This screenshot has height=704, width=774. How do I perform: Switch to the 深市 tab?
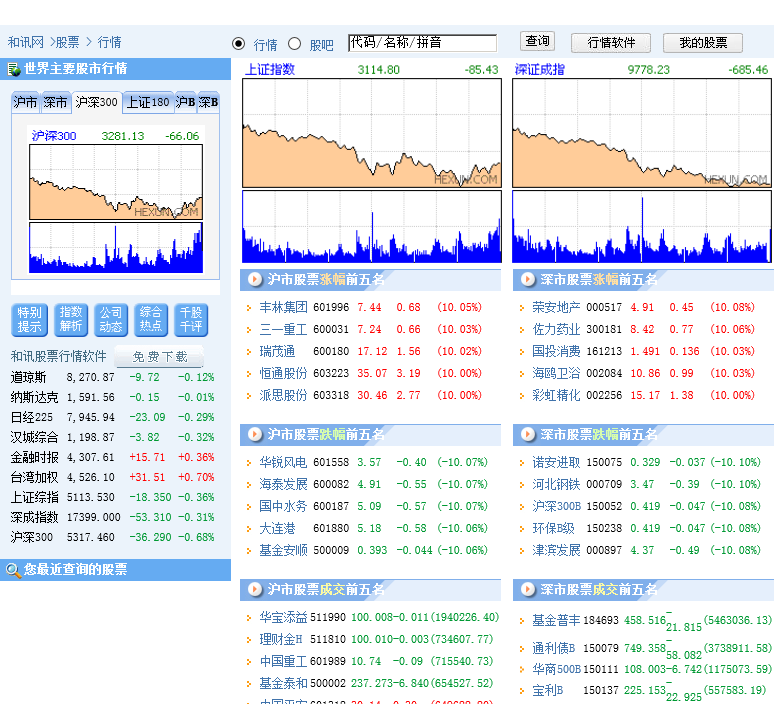pyautogui.click(x=55, y=103)
